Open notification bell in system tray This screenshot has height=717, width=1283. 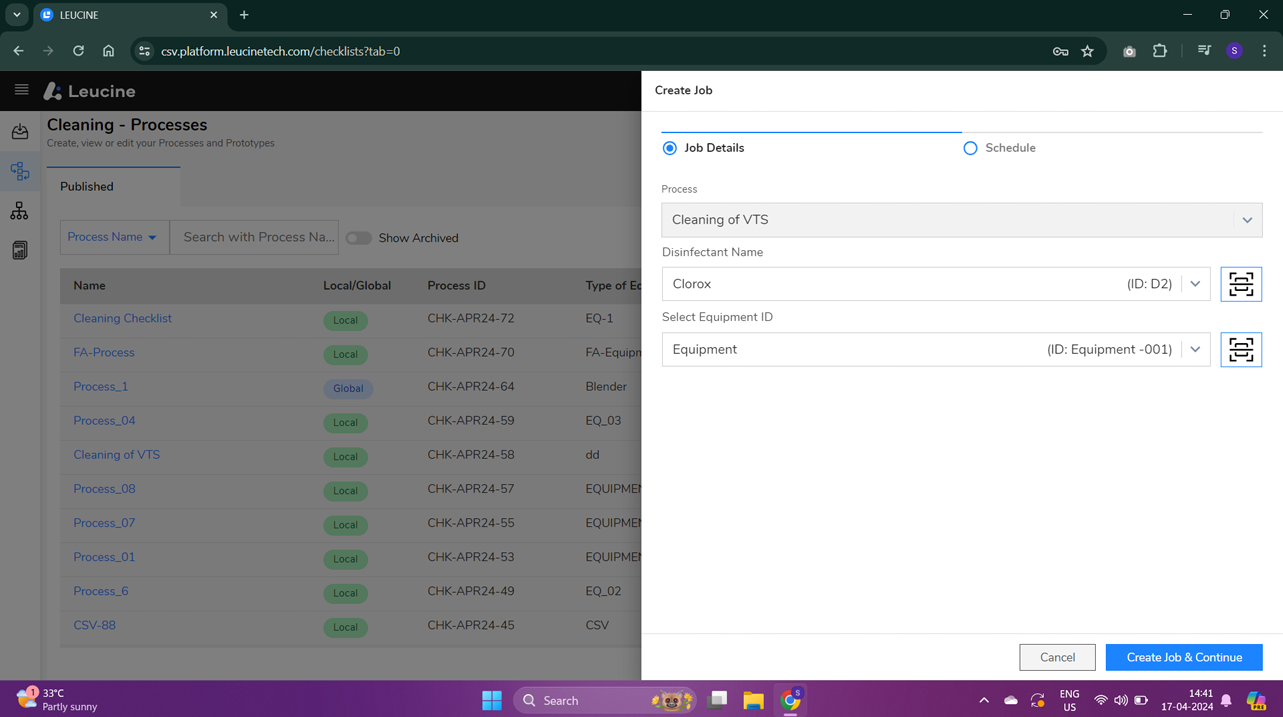coord(1226,700)
